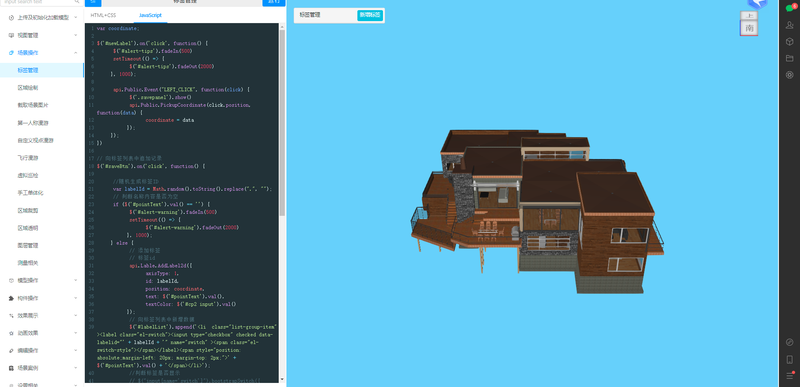The width and height of the screenshot is (800, 387).
Task: Expand the 模型操作 menu group
Action: coord(42,280)
